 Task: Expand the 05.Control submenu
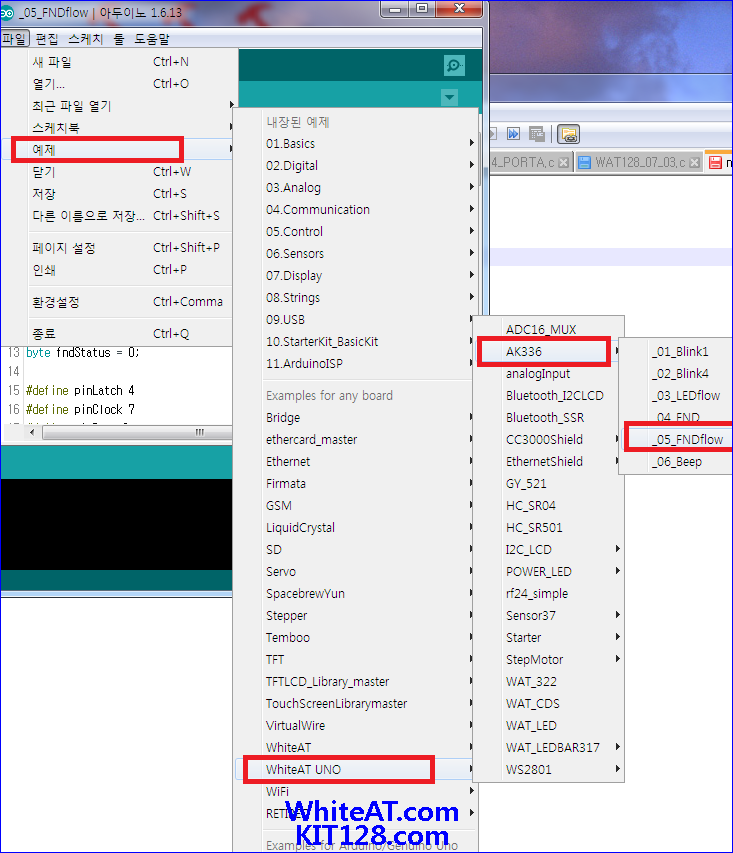(356, 232)
